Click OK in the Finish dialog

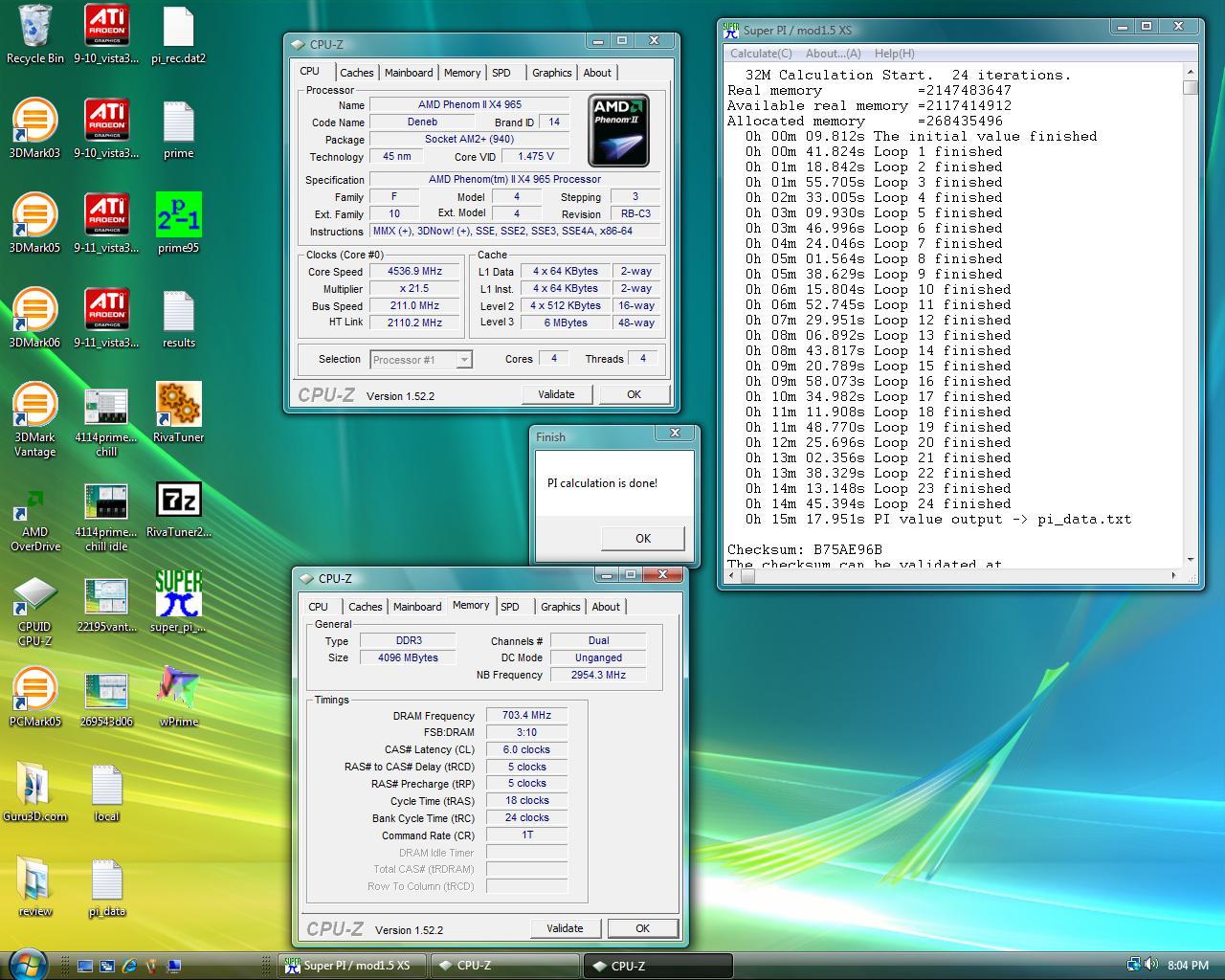click(642, 539)
